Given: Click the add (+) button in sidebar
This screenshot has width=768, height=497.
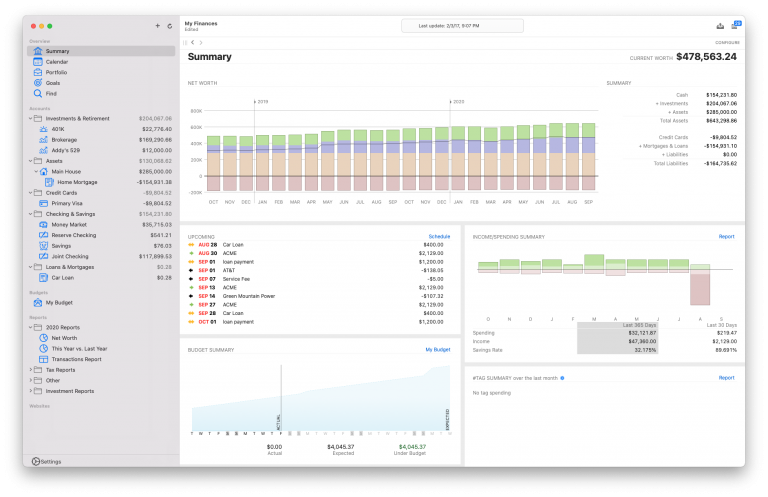Looking at the screenshot, I should click(158, 25).
